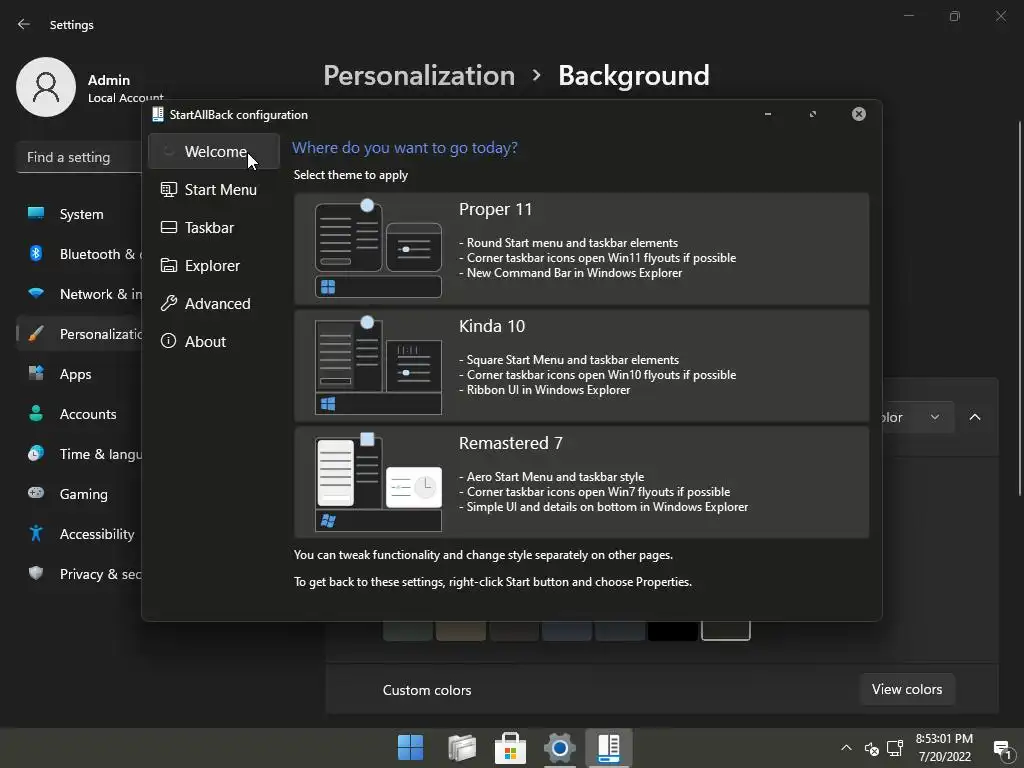Click the Advanced wrench icon
Viewport: 1024px width, 768px height.
pyautogui.click(x=168, y=303)
